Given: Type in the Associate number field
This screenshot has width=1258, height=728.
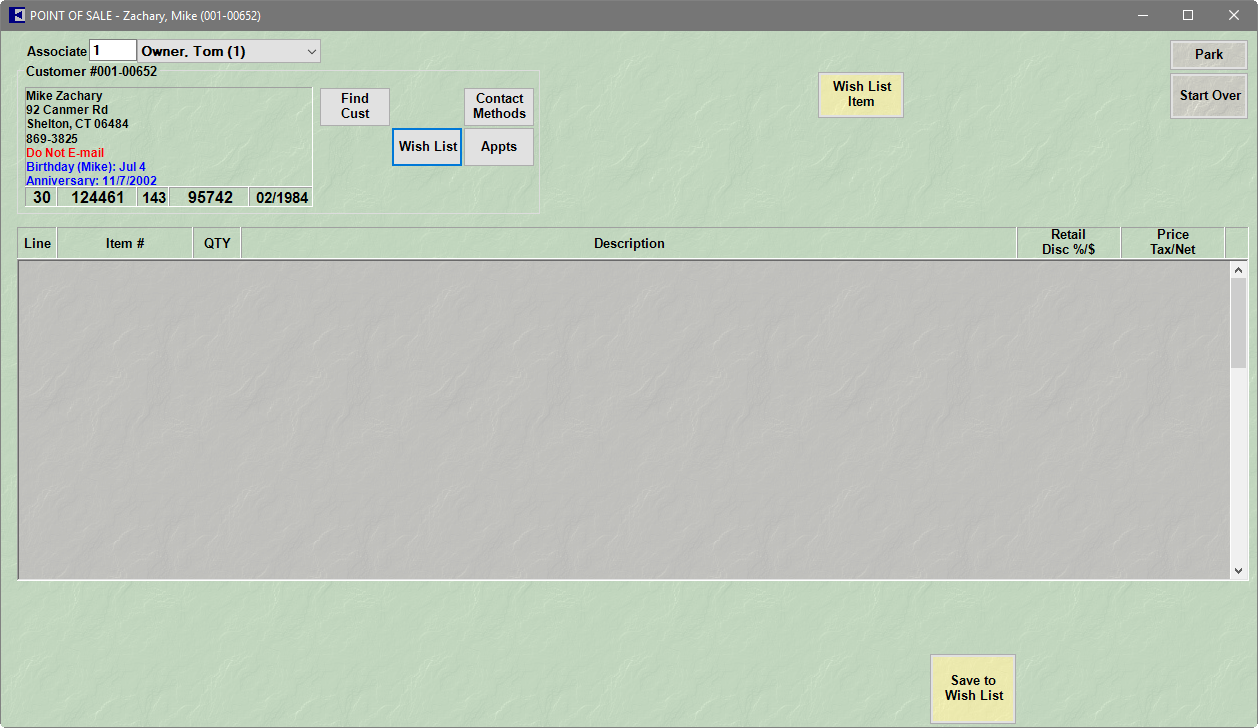Looking at the screenshot, I should pyautogui.click(x=112, y=51).
